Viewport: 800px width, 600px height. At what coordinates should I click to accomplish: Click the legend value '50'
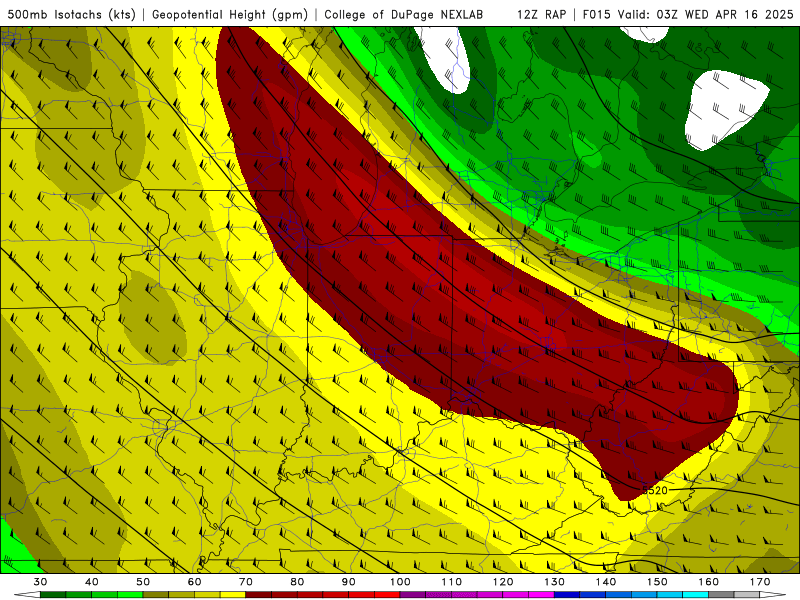(143, 582)
